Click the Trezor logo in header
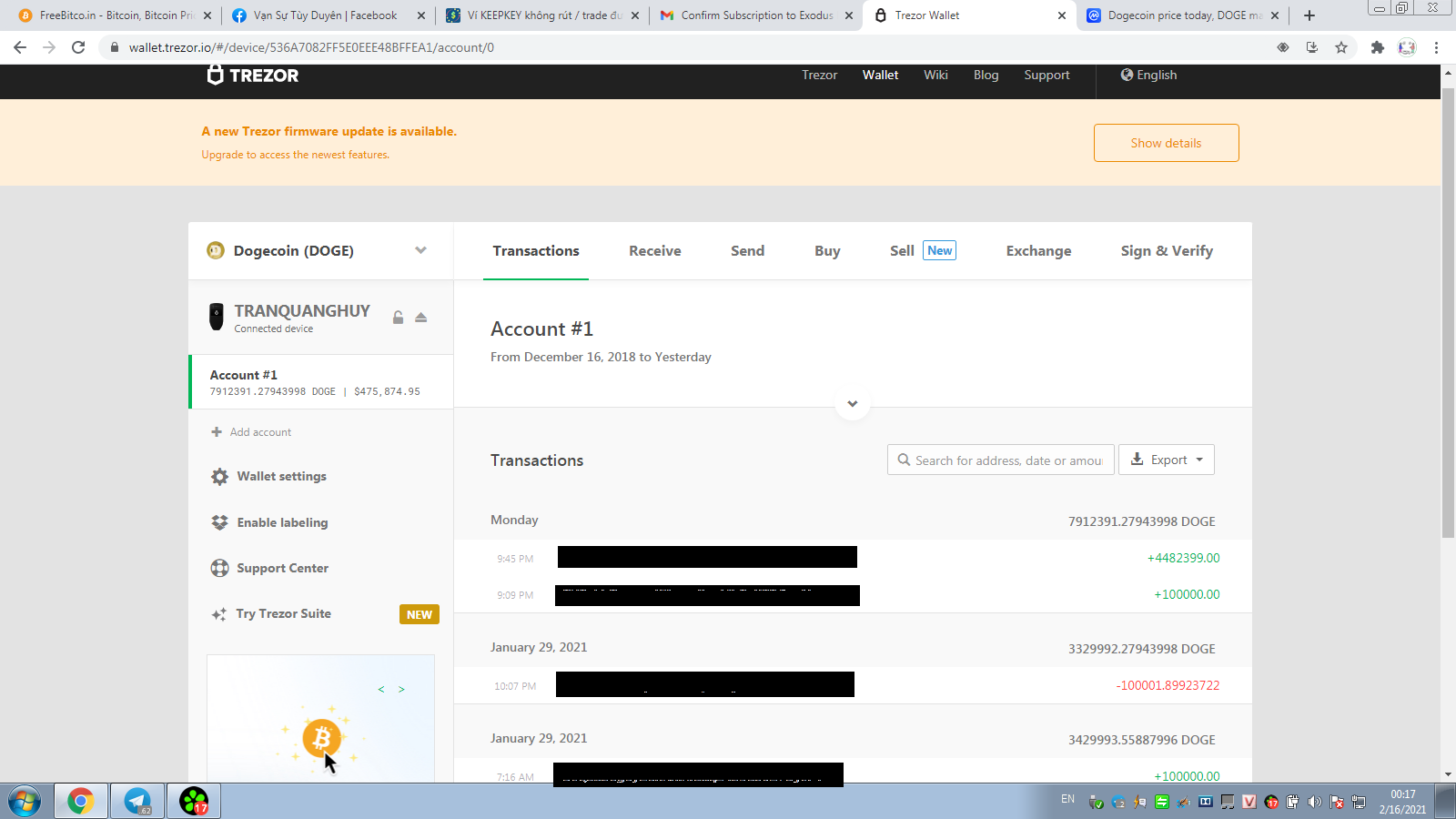 click(x=253, y=76)
